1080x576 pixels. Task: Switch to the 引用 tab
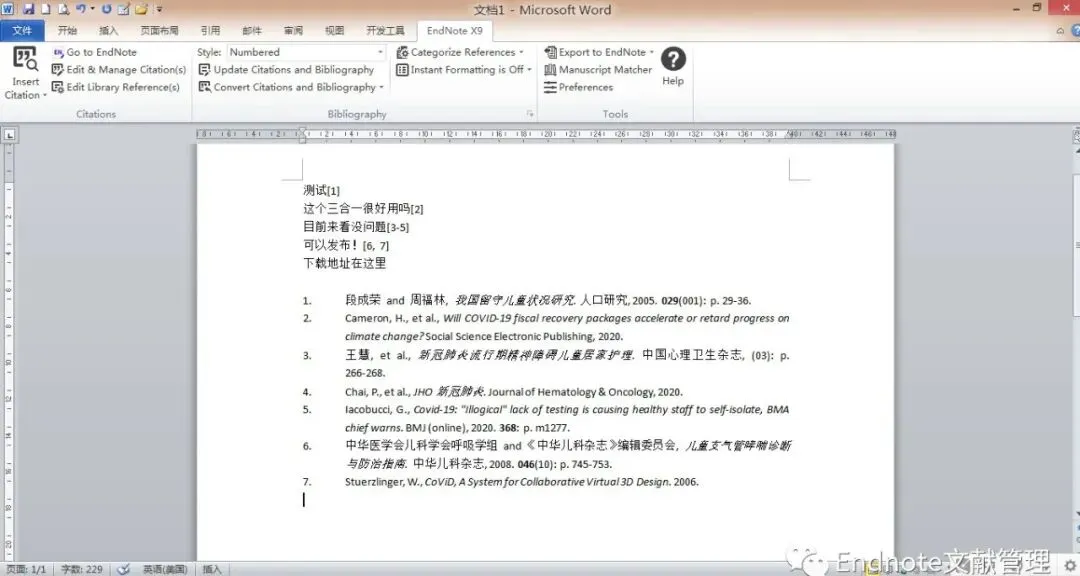[210, 30]
